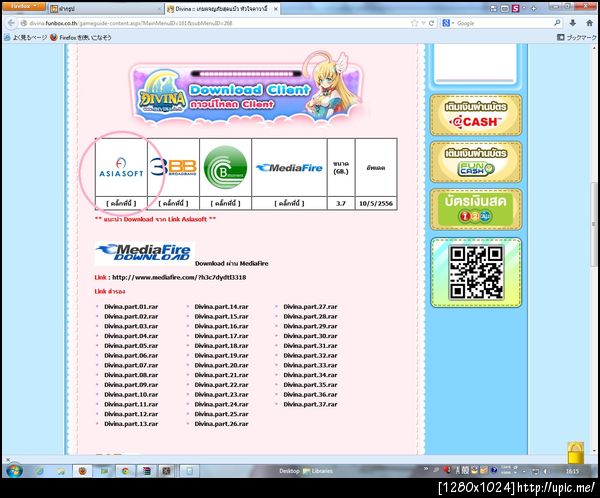600x498 pixels.
Task: Select the Divina browser tab
Action: click(x=222, y=8)
